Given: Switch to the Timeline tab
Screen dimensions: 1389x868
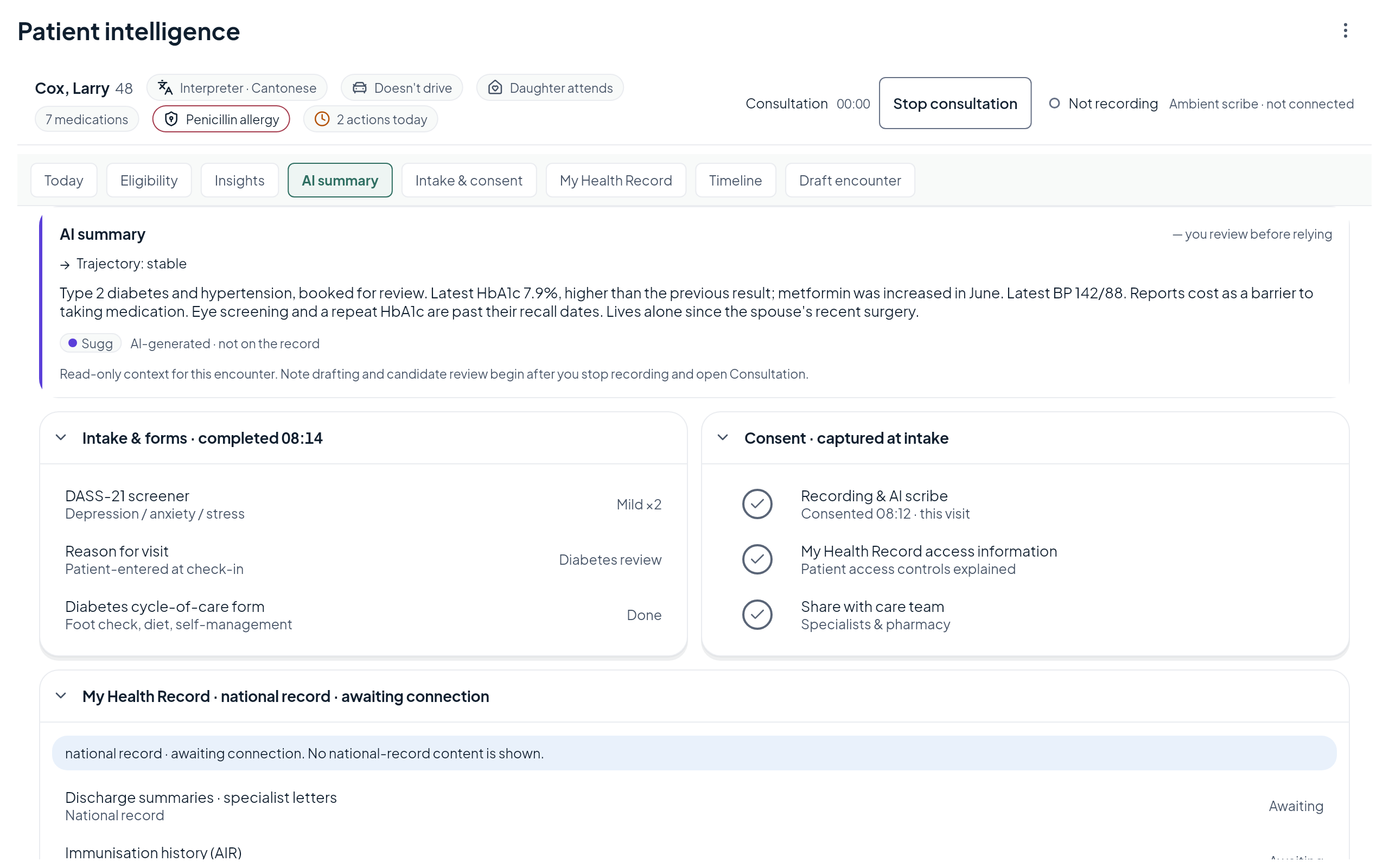Looking at the screenshot, I should (x=735, y=180).
